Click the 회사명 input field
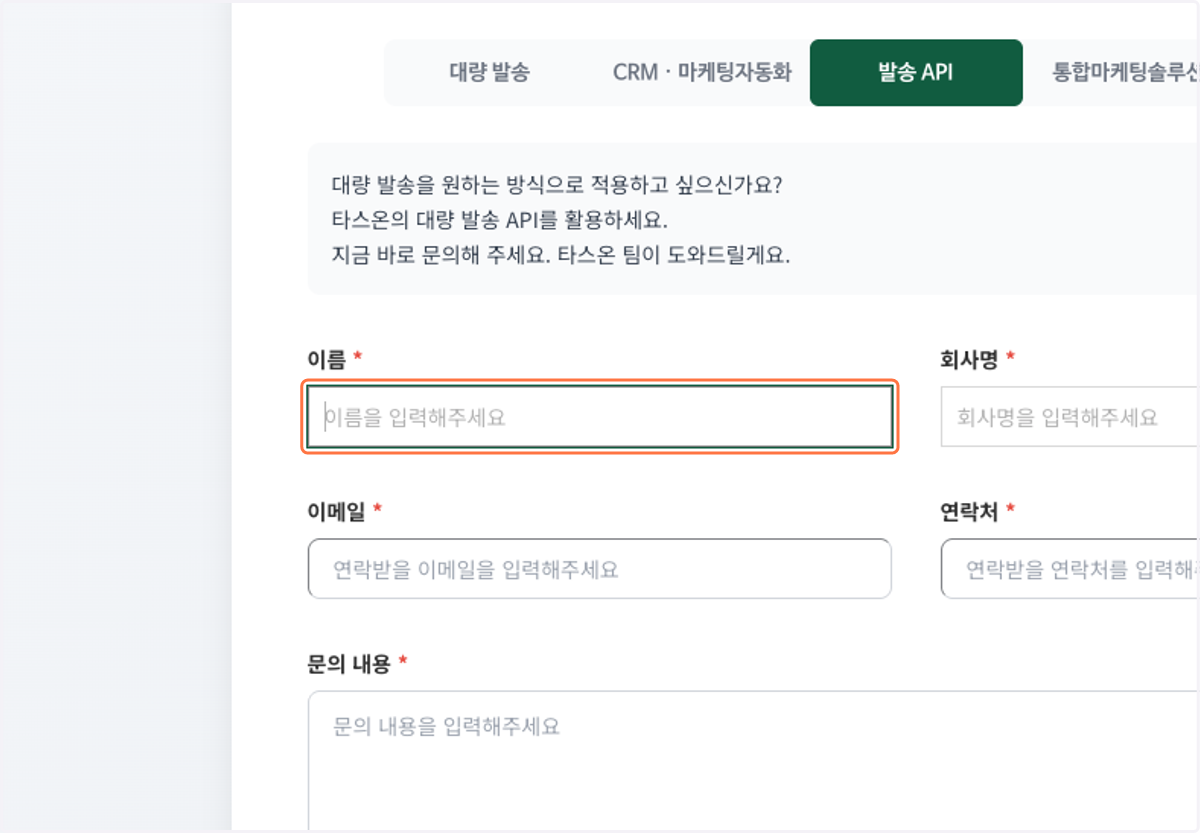The height and width of the screenshot is (833, 1200). (x=1070, y=417)
